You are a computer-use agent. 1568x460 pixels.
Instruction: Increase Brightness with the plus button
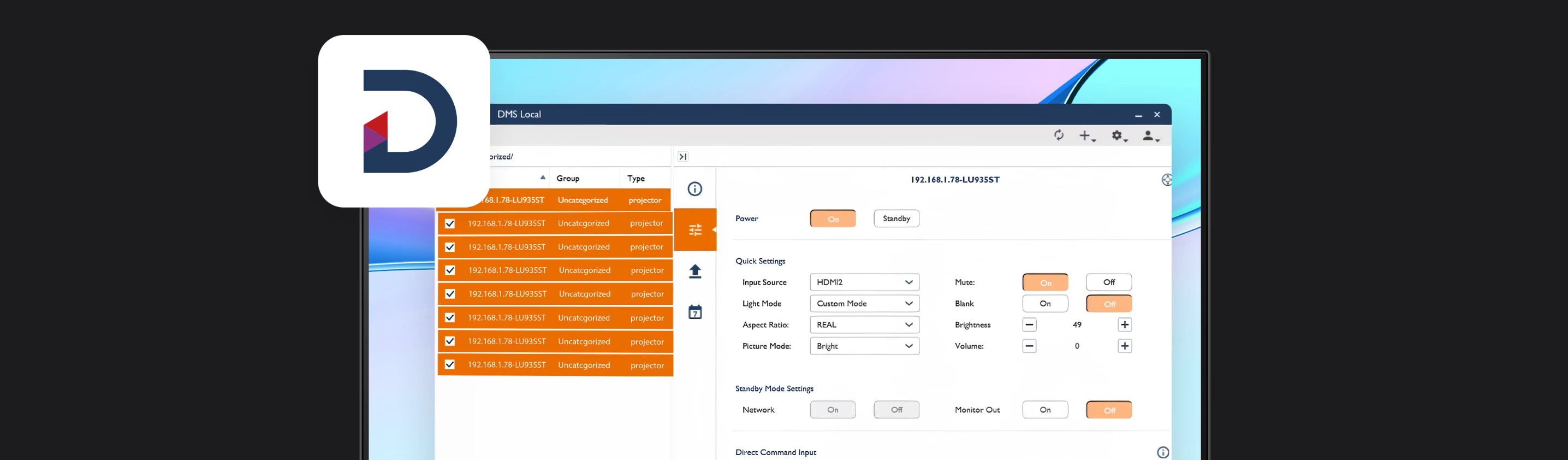1124,325
